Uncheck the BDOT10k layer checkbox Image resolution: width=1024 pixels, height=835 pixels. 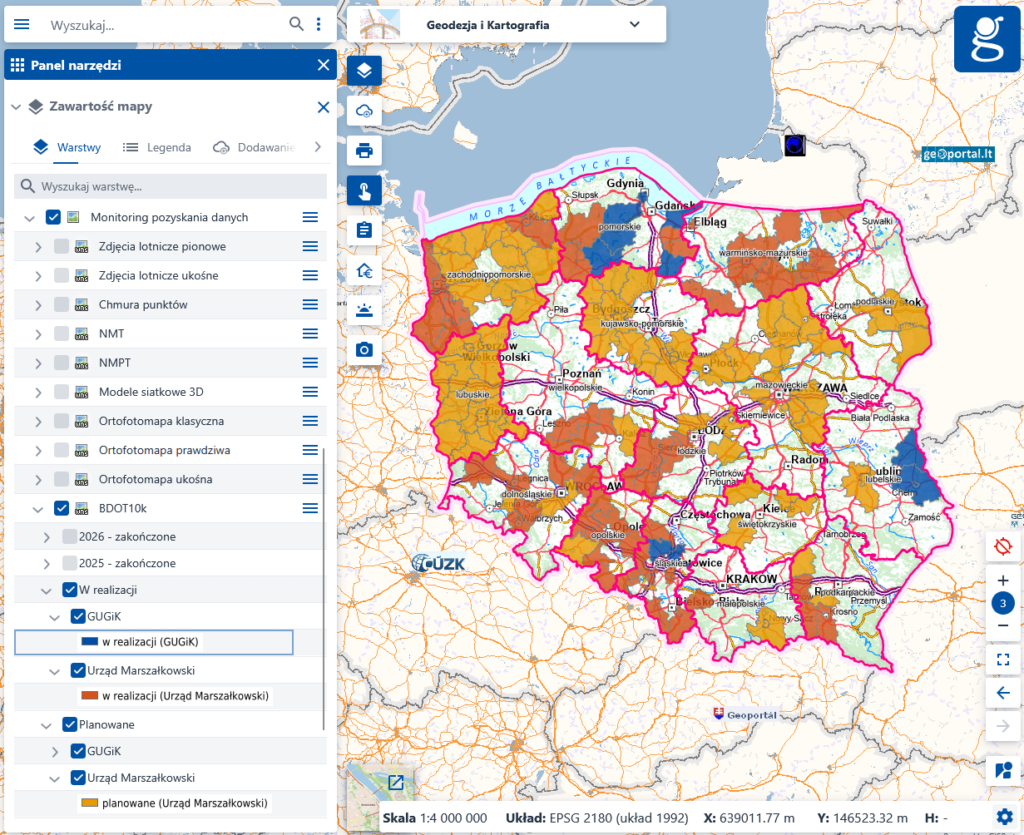coord(61,508)
